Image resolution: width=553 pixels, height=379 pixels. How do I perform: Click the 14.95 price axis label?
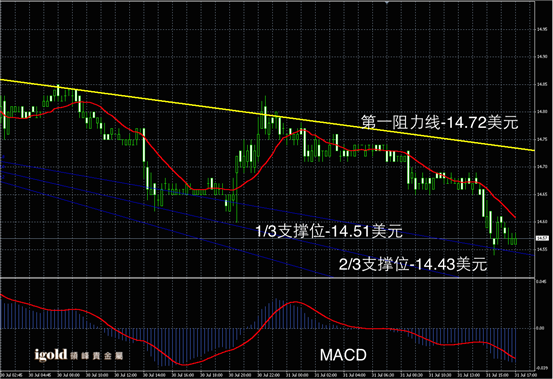tap(542, 29)
